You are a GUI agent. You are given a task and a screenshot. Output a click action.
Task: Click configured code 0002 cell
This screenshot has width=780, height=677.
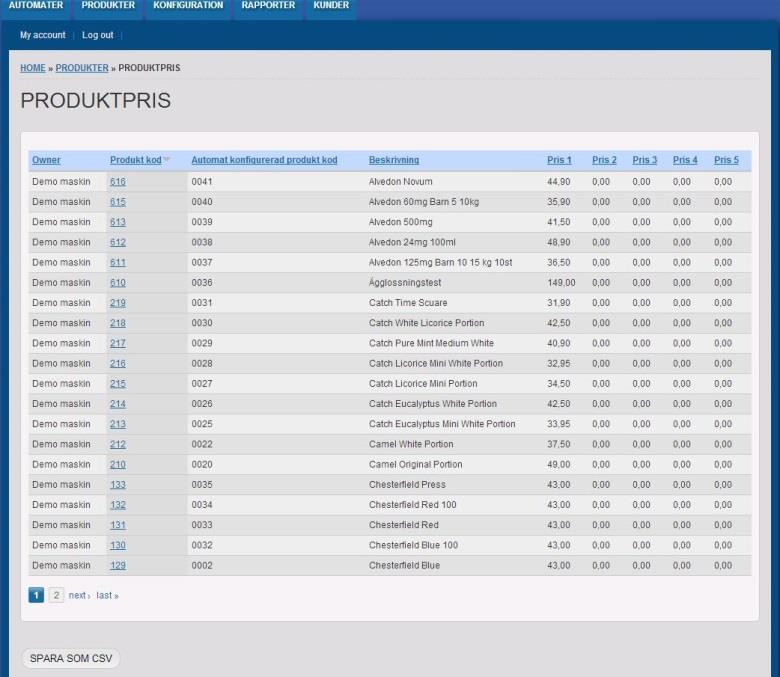202,566
